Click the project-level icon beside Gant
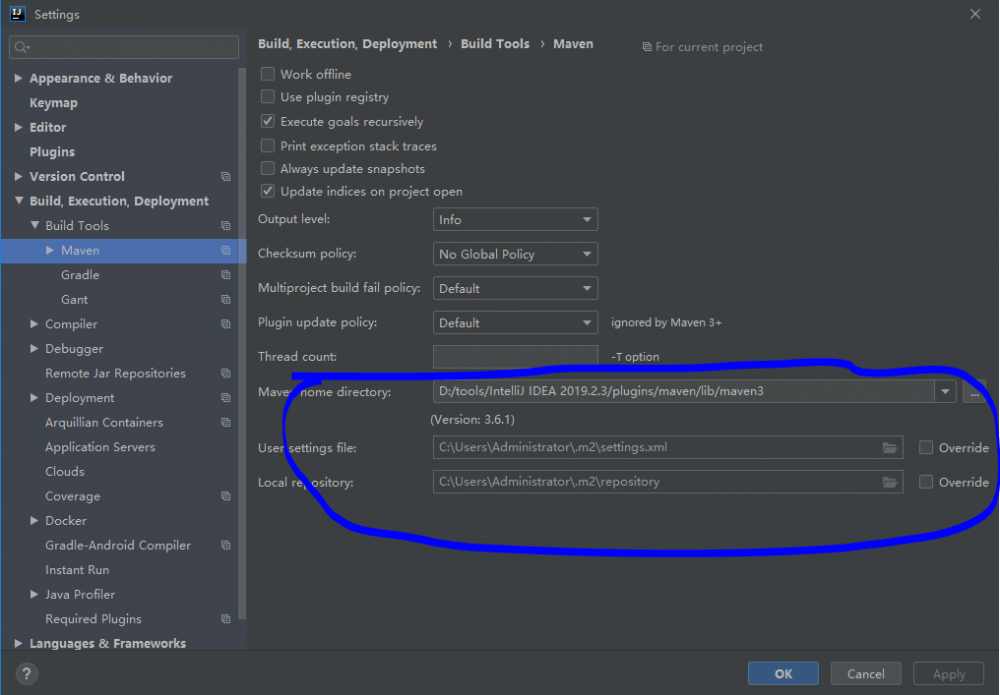This screenshot has width=1000, height=695. (226, 300)
